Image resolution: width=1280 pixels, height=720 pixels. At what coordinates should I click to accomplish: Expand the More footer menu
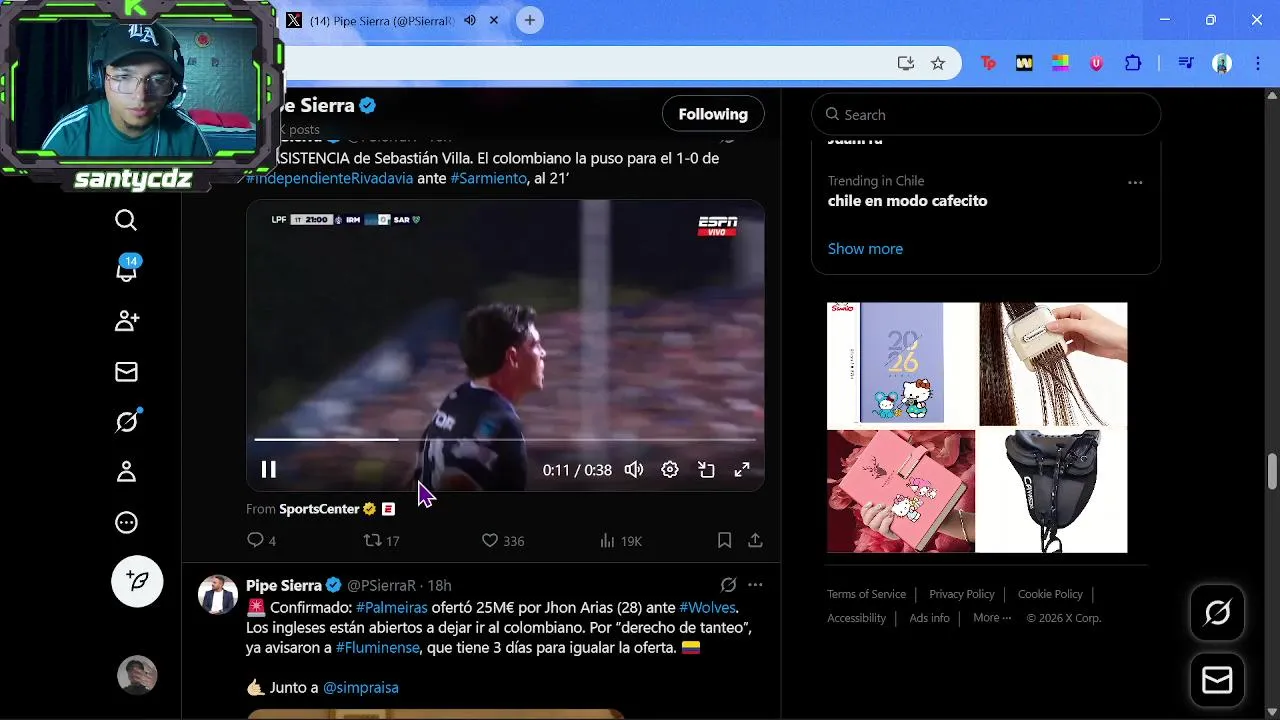pyautogui.click(x=992, y=618)
